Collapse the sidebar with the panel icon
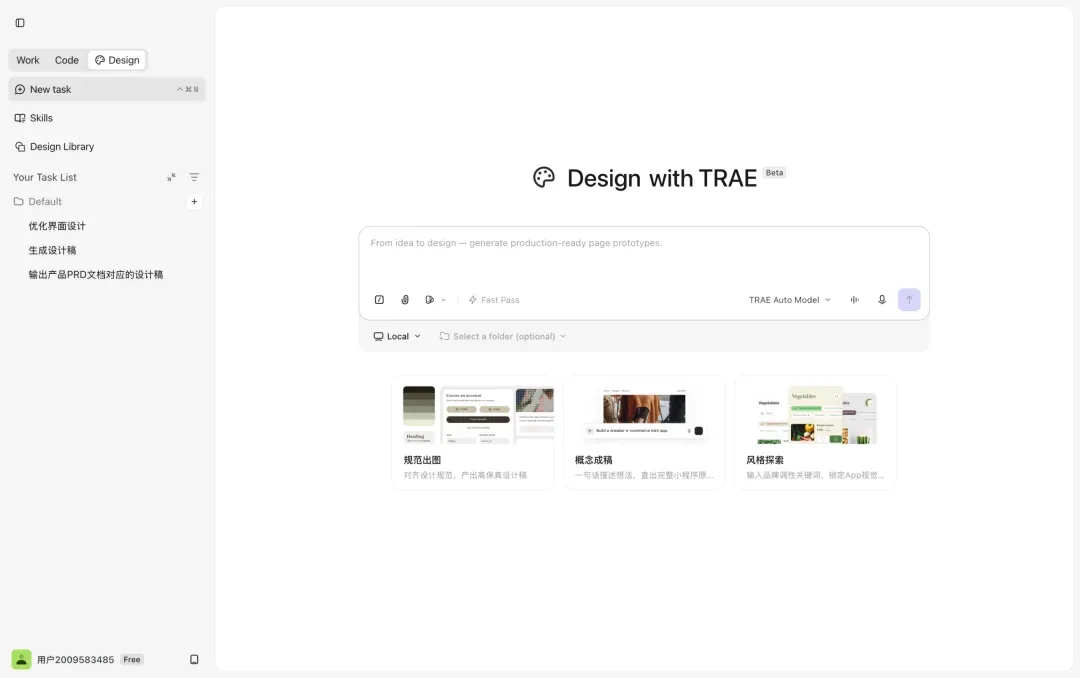Screen dimensions: 1080x678 pos(20,23)
